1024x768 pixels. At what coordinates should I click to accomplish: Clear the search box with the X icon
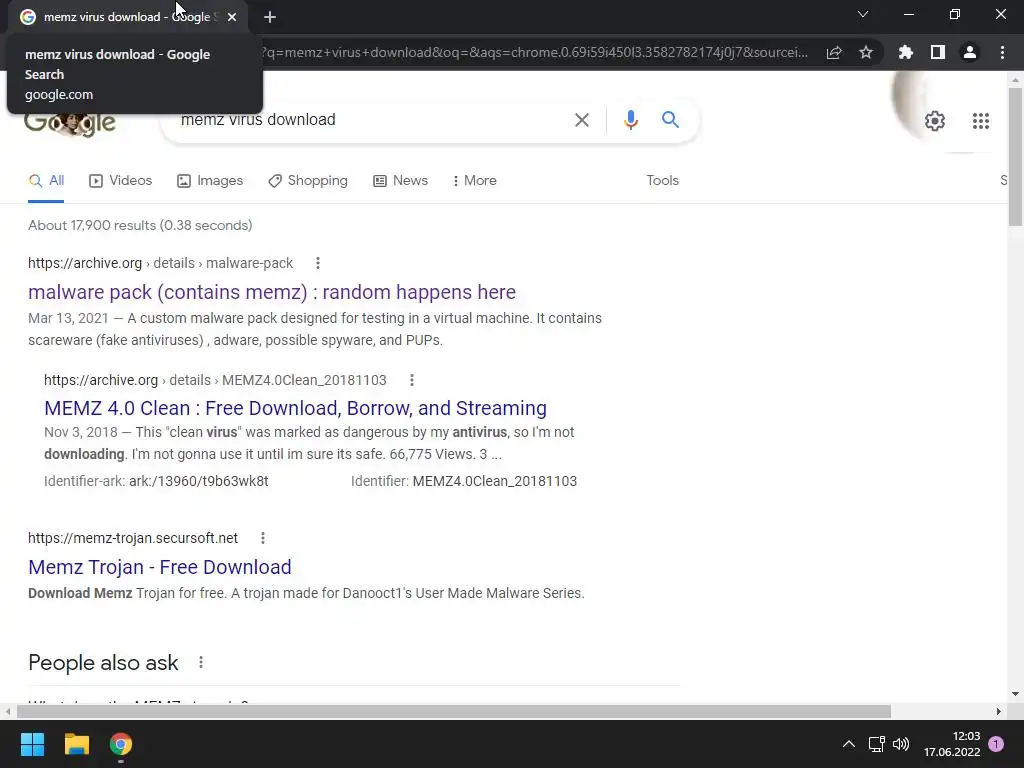[581, 120]
